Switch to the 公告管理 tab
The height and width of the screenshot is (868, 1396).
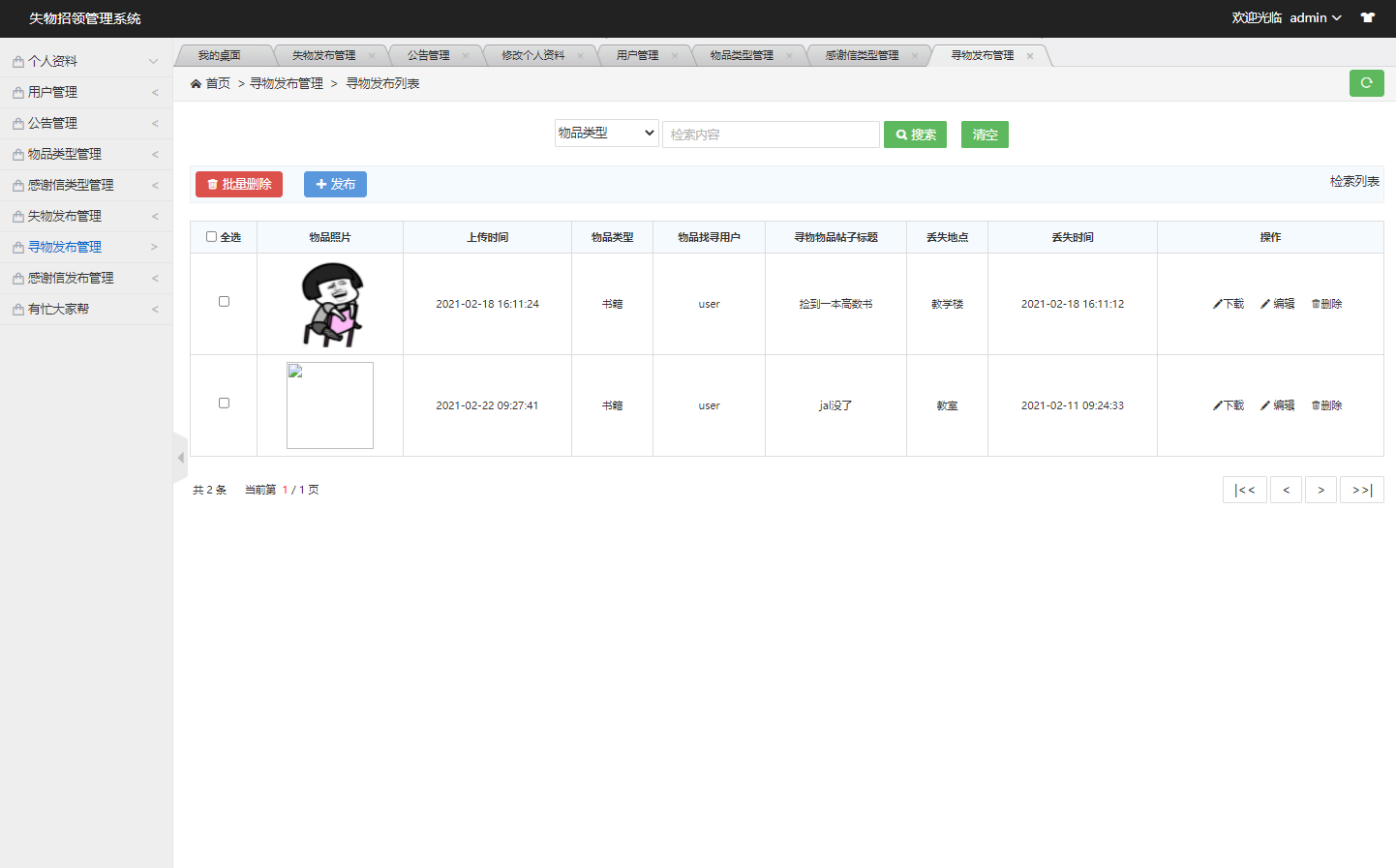point(429,55)
